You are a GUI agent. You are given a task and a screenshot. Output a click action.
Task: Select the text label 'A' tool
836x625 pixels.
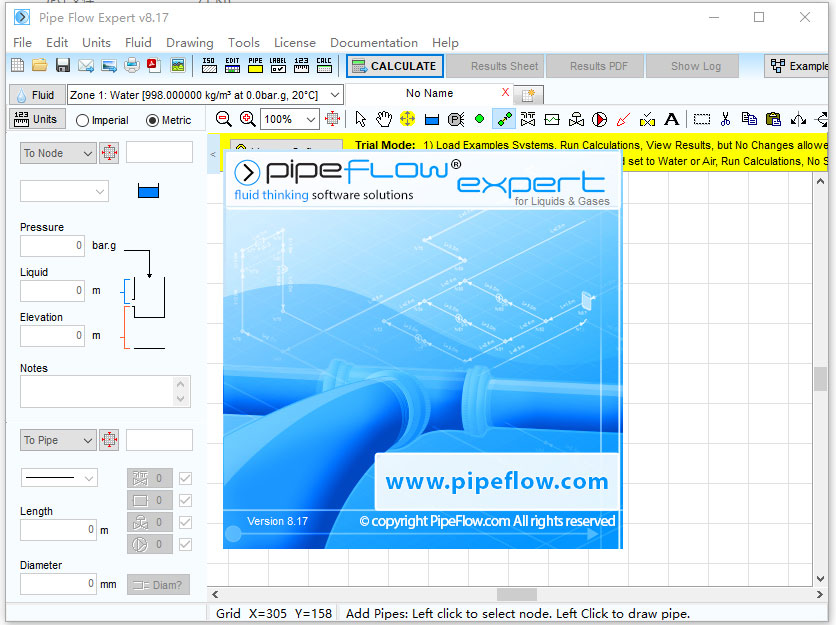(672, 119)
